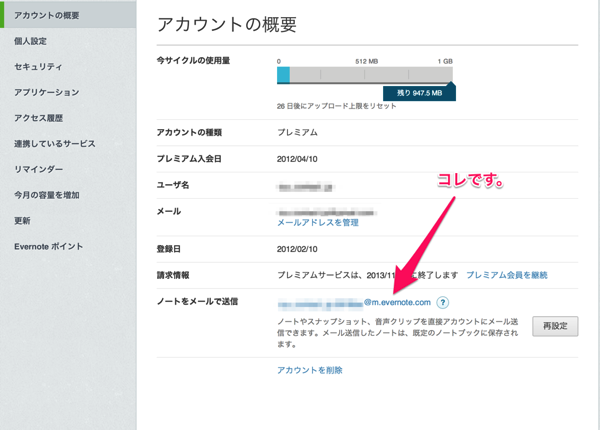The height and width of the screenshot is (430, 600).
Task: Click the プレミアム account type value
Action: (297, 132)
